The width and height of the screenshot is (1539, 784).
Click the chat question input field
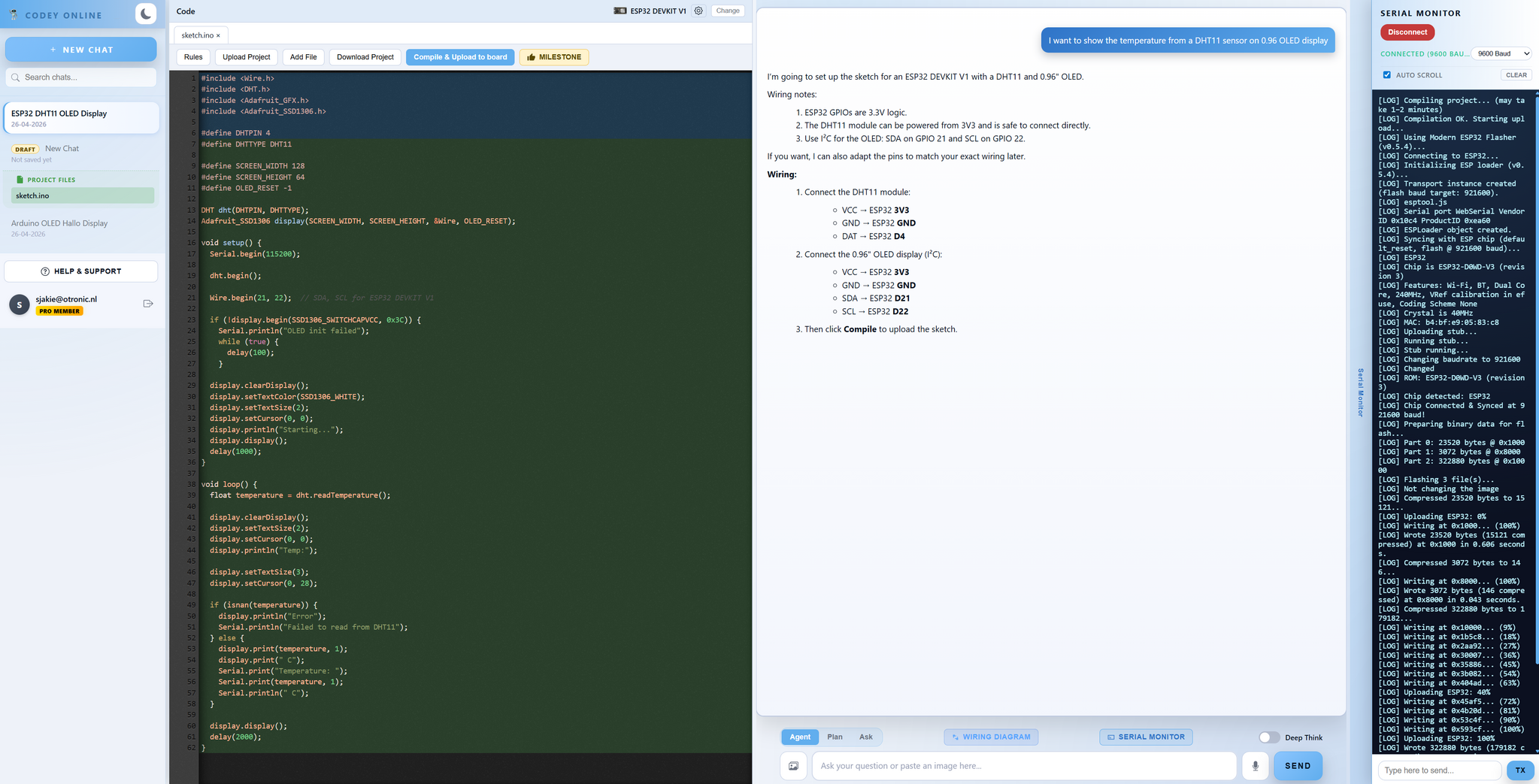point(1024,766)
